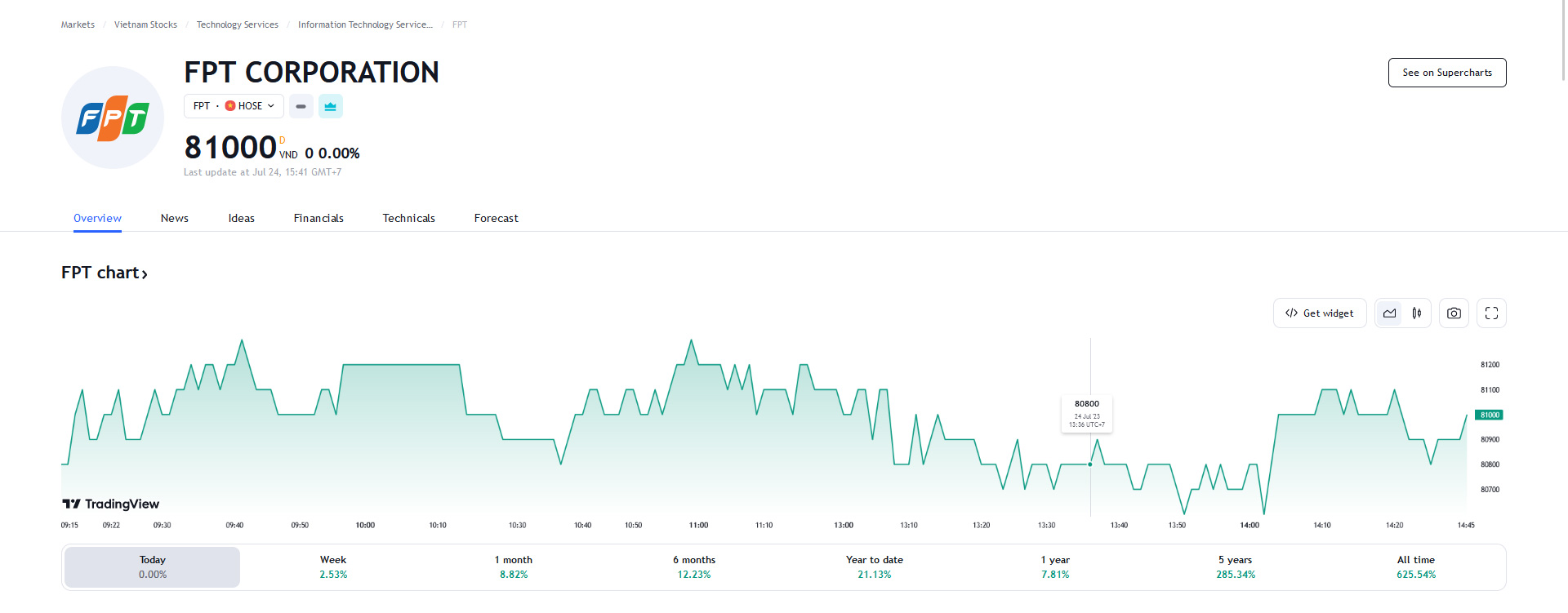Image resolution: width=1568 pixels, height=613 pixels.
Task: Click the See on Supercharts button
Action: pos(1446,73)
